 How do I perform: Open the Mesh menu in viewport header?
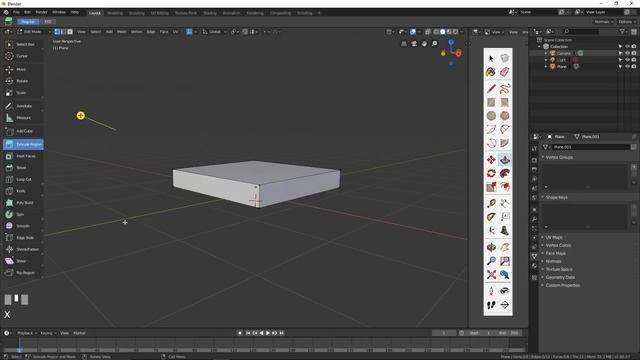click(x=122, y=32)
